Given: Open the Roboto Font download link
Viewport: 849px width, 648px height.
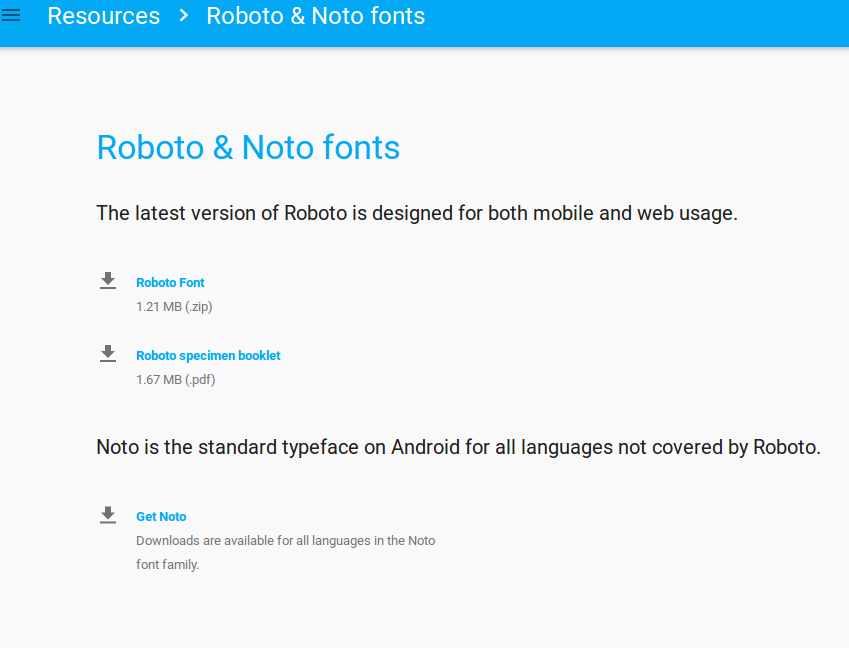Looking at the screenshot, I should 170,283.
